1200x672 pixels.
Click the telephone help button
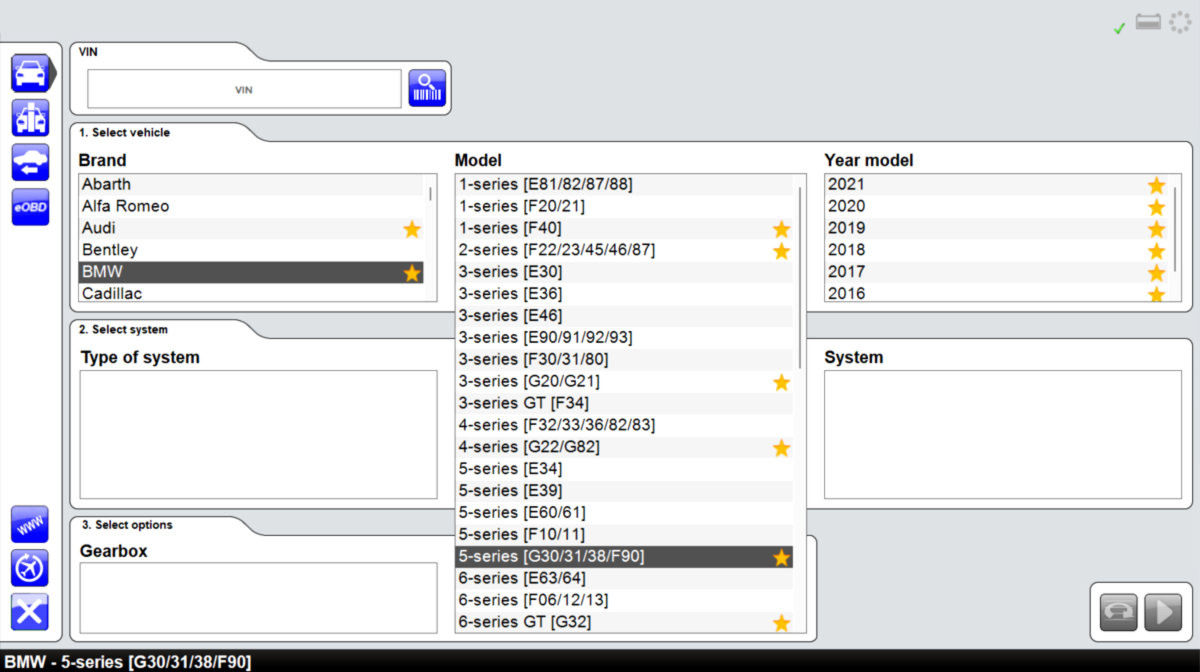click(1118, 612)
